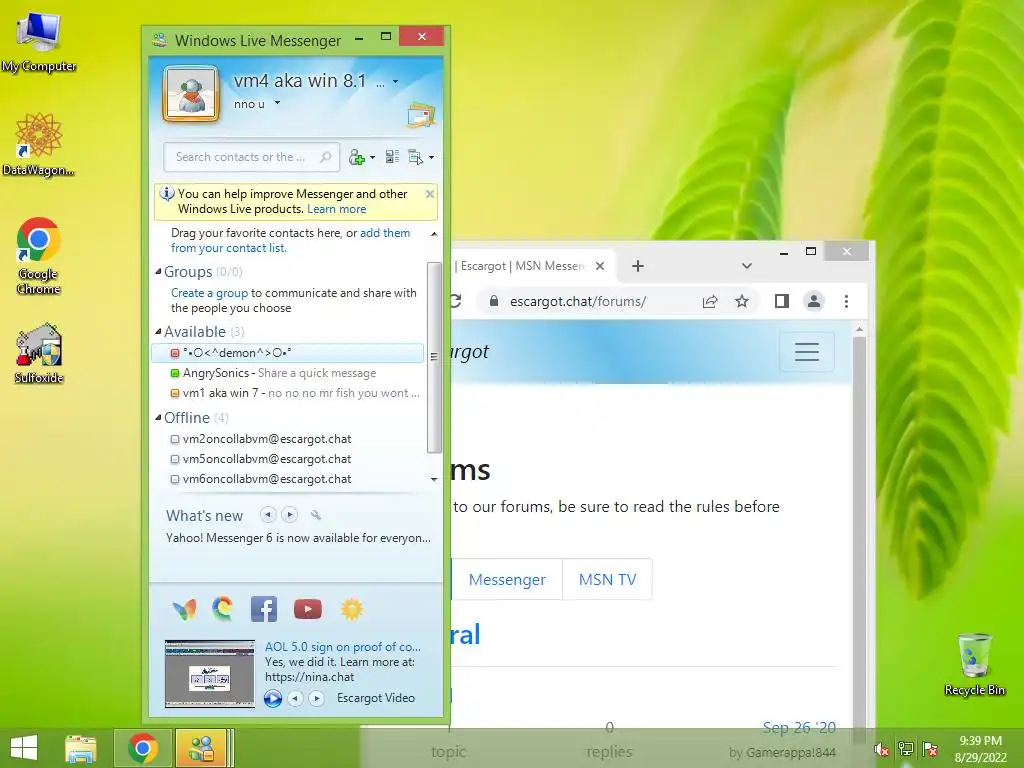Bookmark page with Chrome star icon
The image size is (1024, 768).
(x=742, y=301)
